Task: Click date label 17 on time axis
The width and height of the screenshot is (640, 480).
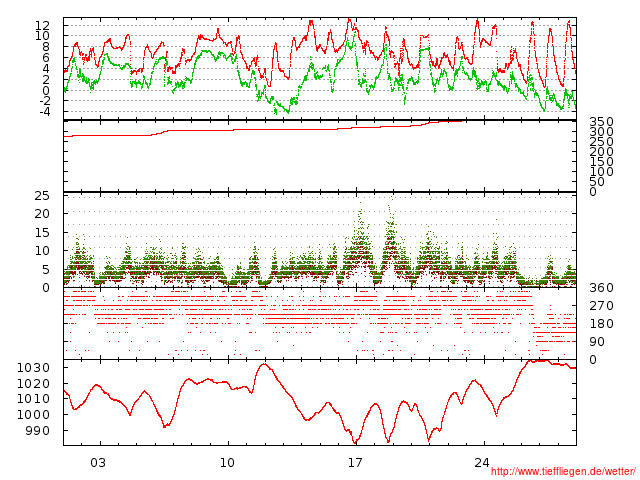Action: click(x=355, y=463)
